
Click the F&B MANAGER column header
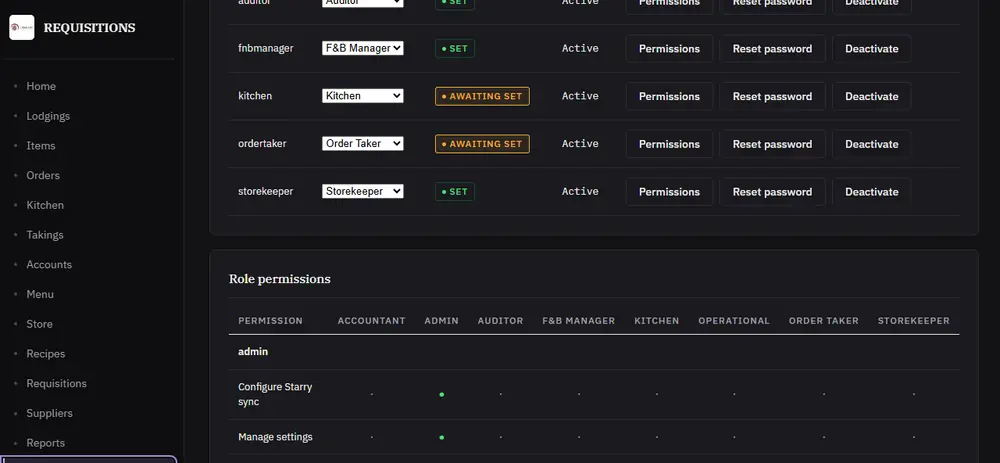pos(578,321)
